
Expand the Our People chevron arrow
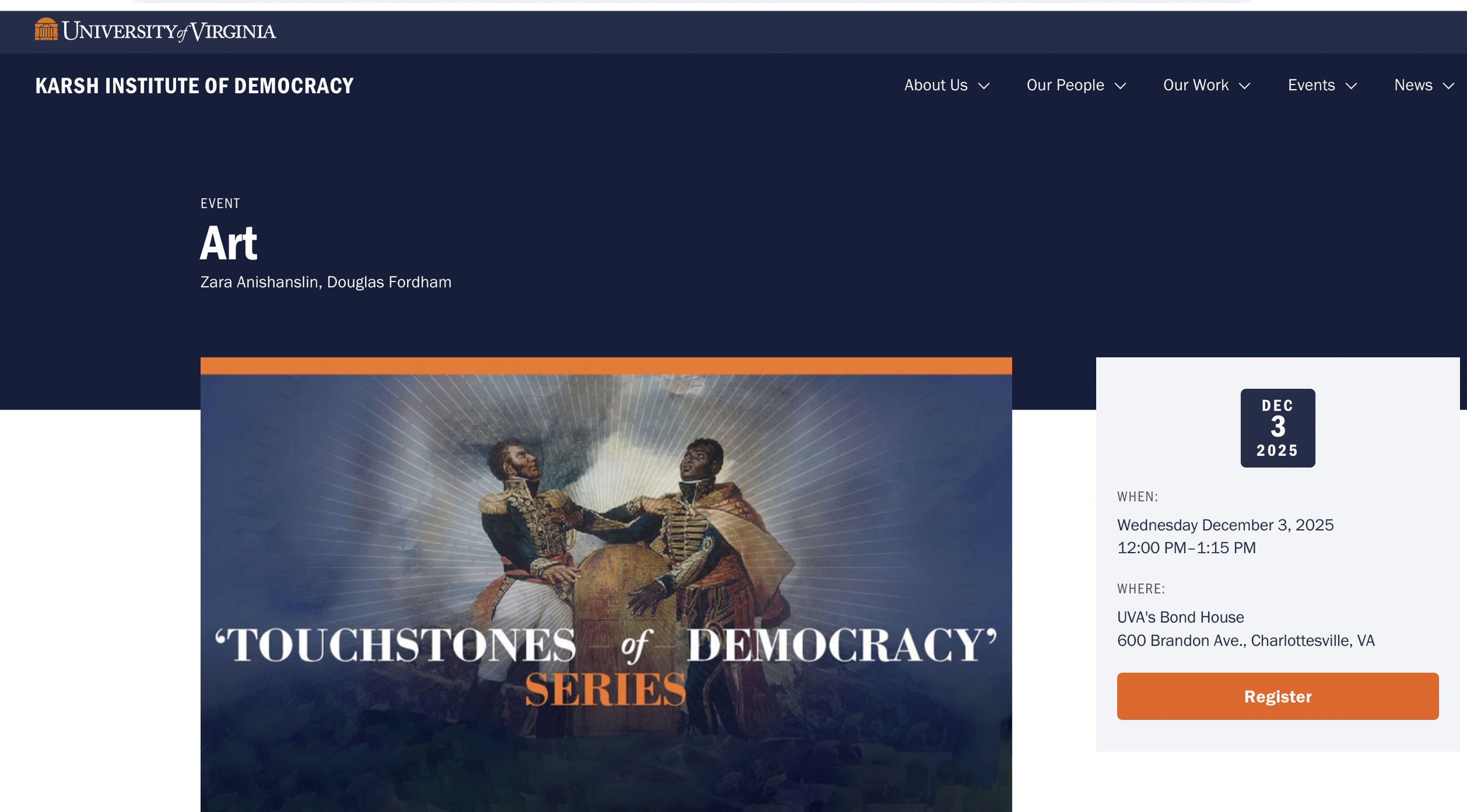click(x=1120, y=86)
